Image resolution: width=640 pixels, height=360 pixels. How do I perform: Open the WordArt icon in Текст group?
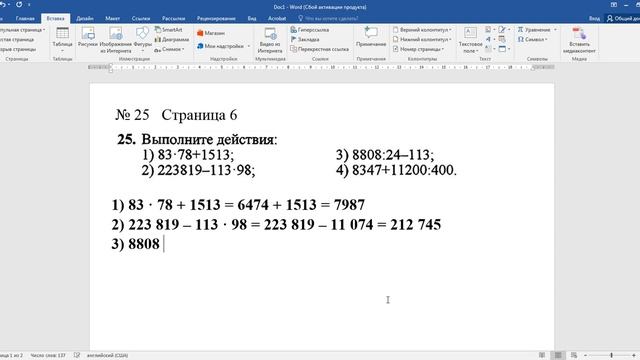point(489,40)
